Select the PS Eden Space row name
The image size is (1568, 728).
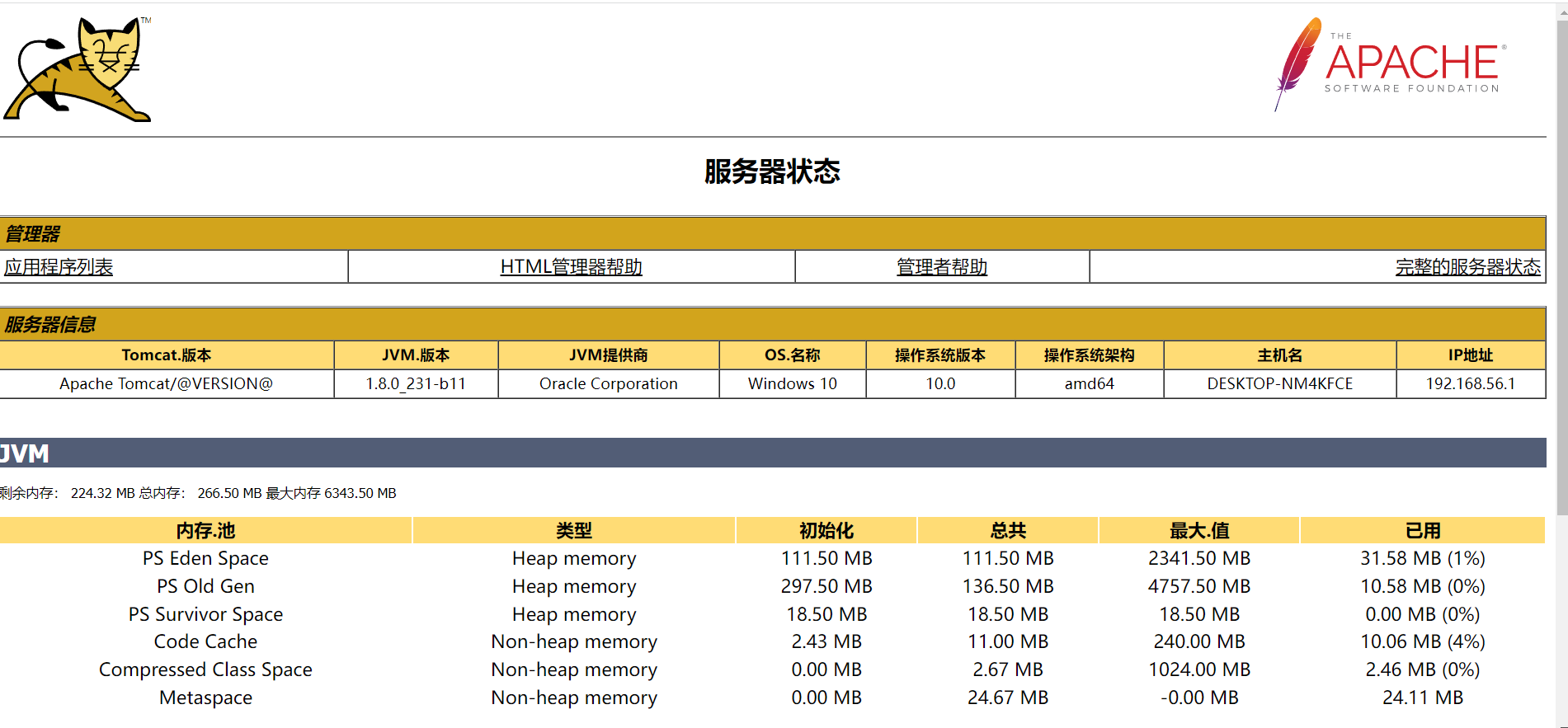coord(205,558)
